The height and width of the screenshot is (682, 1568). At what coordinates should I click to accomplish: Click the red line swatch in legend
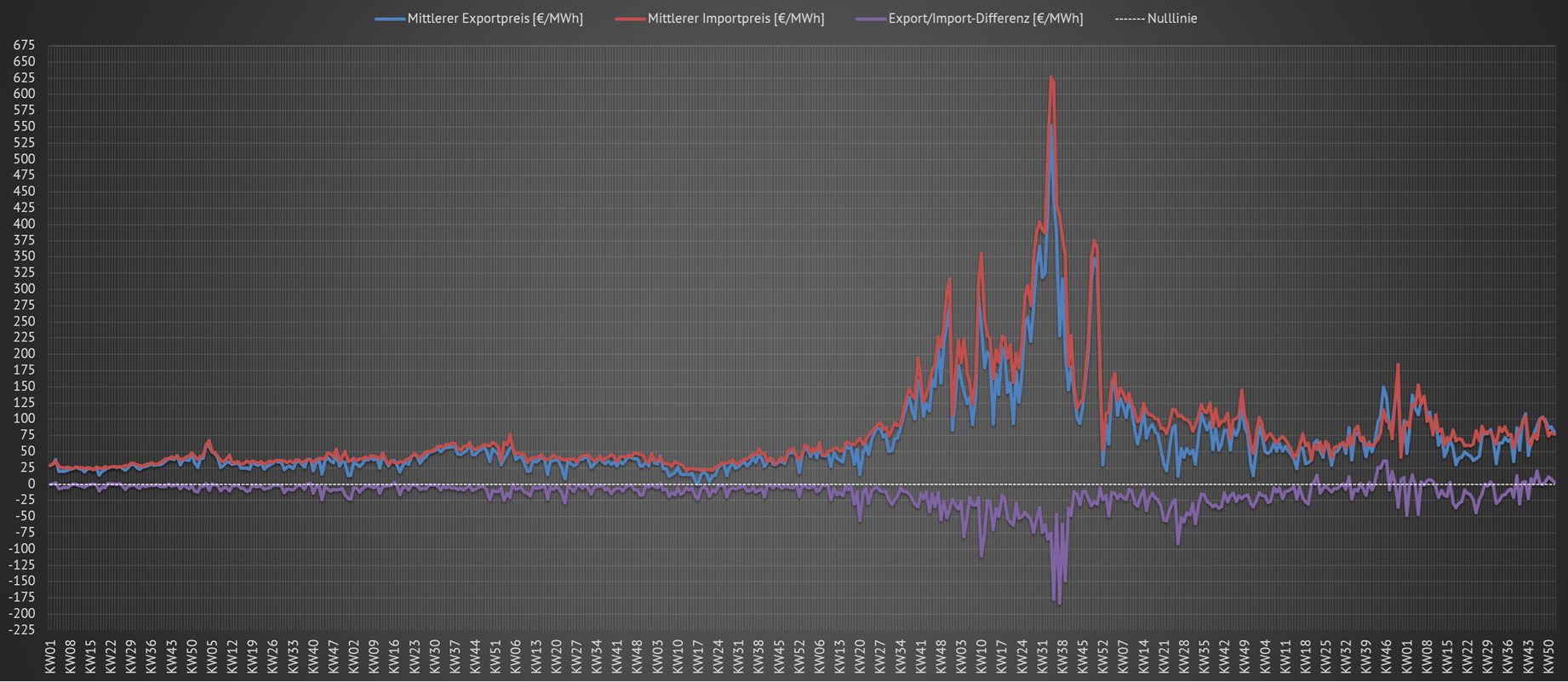[x=629, y=19]
